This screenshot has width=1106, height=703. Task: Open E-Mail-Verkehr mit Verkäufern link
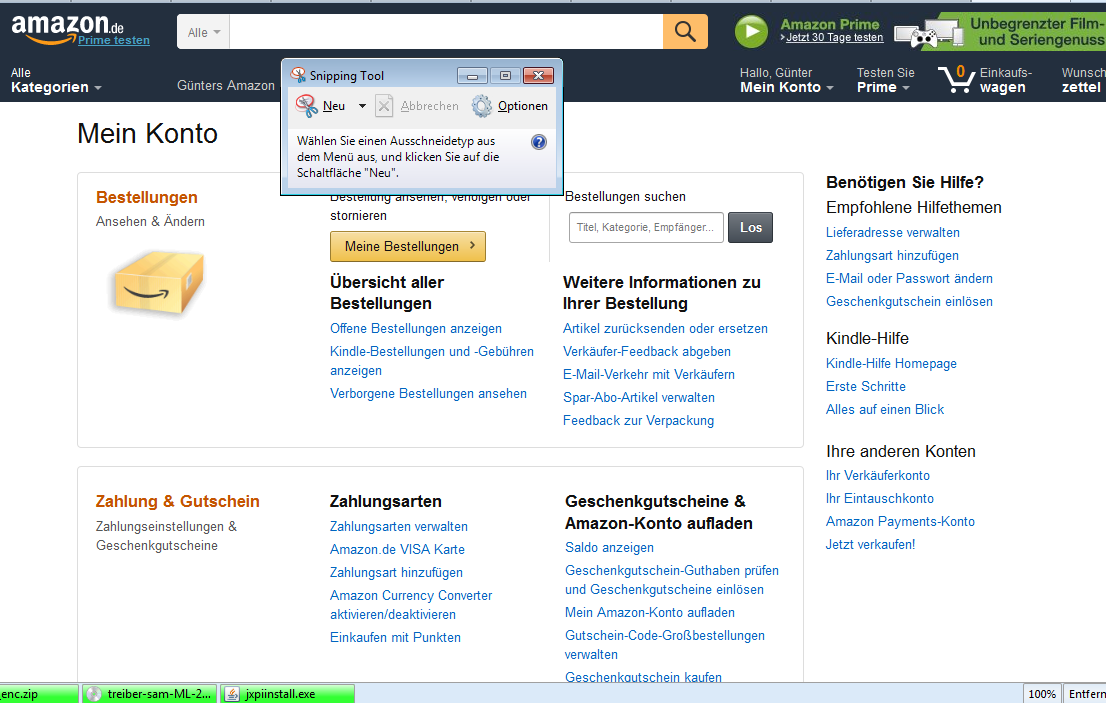pos(649,374)
